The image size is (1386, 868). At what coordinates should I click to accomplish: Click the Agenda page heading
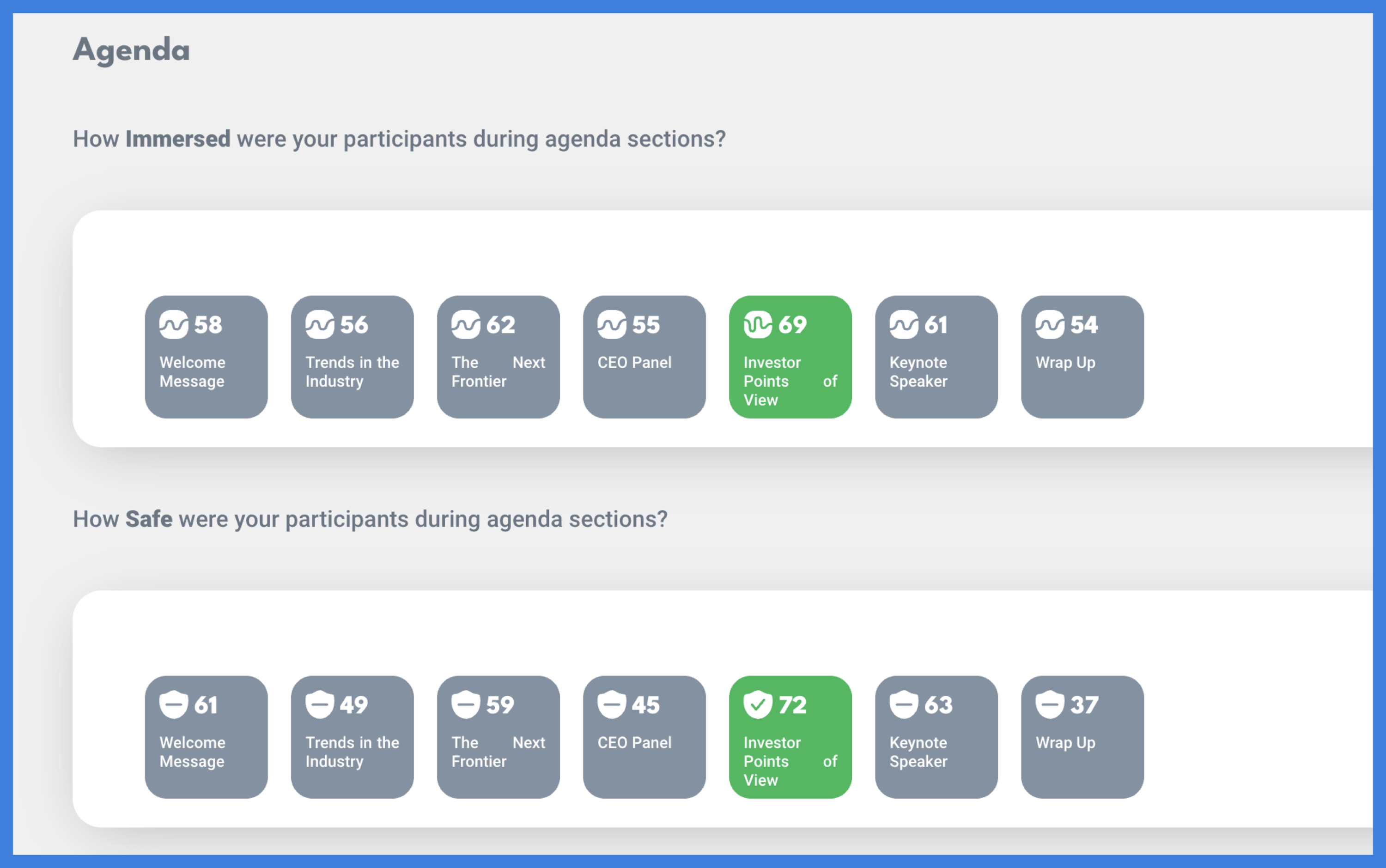click(x=132, y=50)
